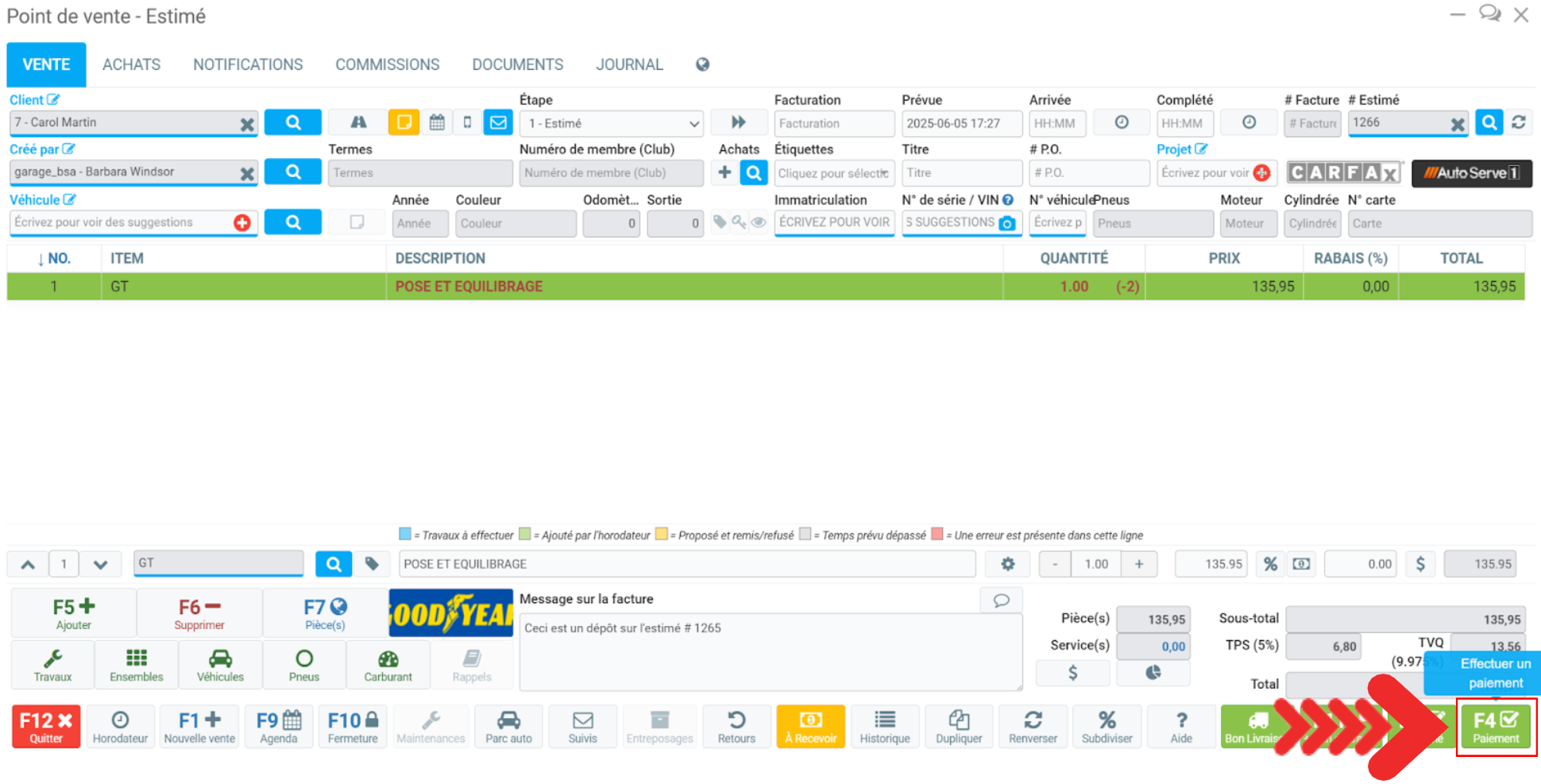Open the COMMISSIONS tab
The width and height of the screenshot is (1541, 784).
(387, 64)
